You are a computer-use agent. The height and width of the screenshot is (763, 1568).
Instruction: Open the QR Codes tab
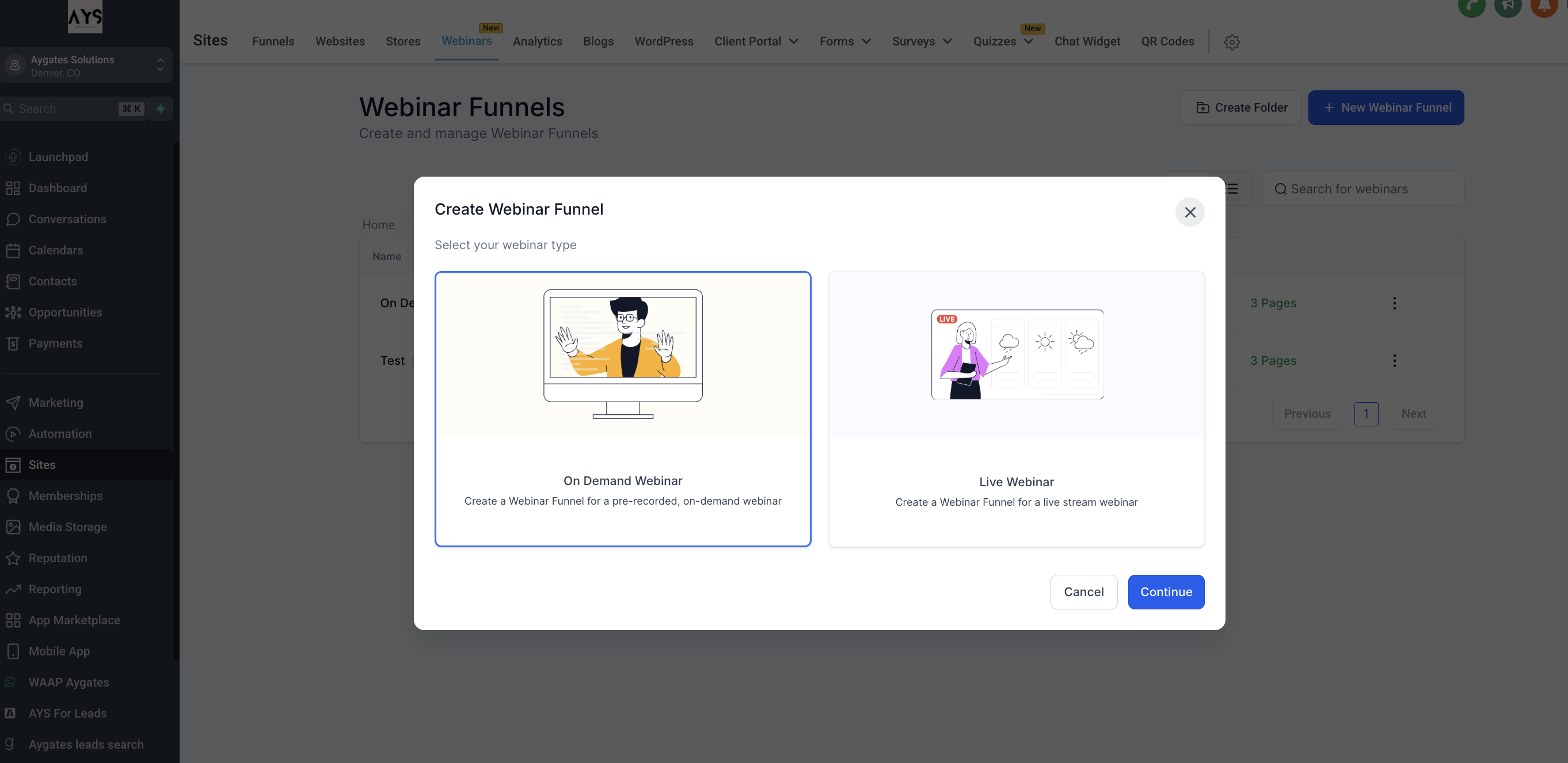tap(1167, 41)
